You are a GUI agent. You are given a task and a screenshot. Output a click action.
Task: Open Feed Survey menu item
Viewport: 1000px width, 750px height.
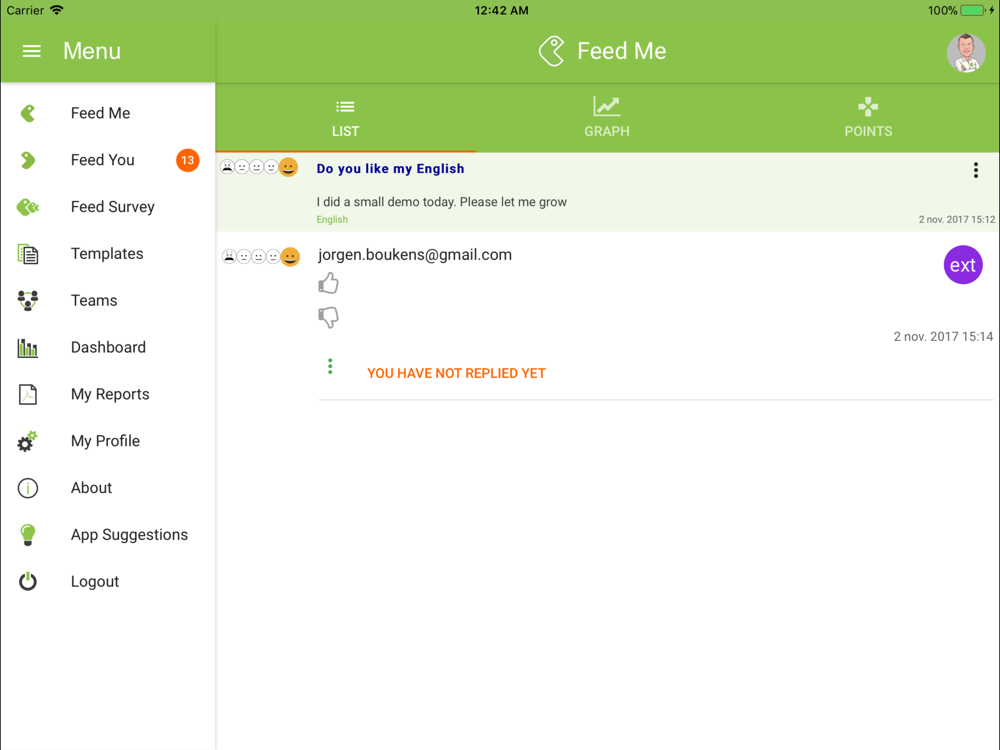click(107, 207)
